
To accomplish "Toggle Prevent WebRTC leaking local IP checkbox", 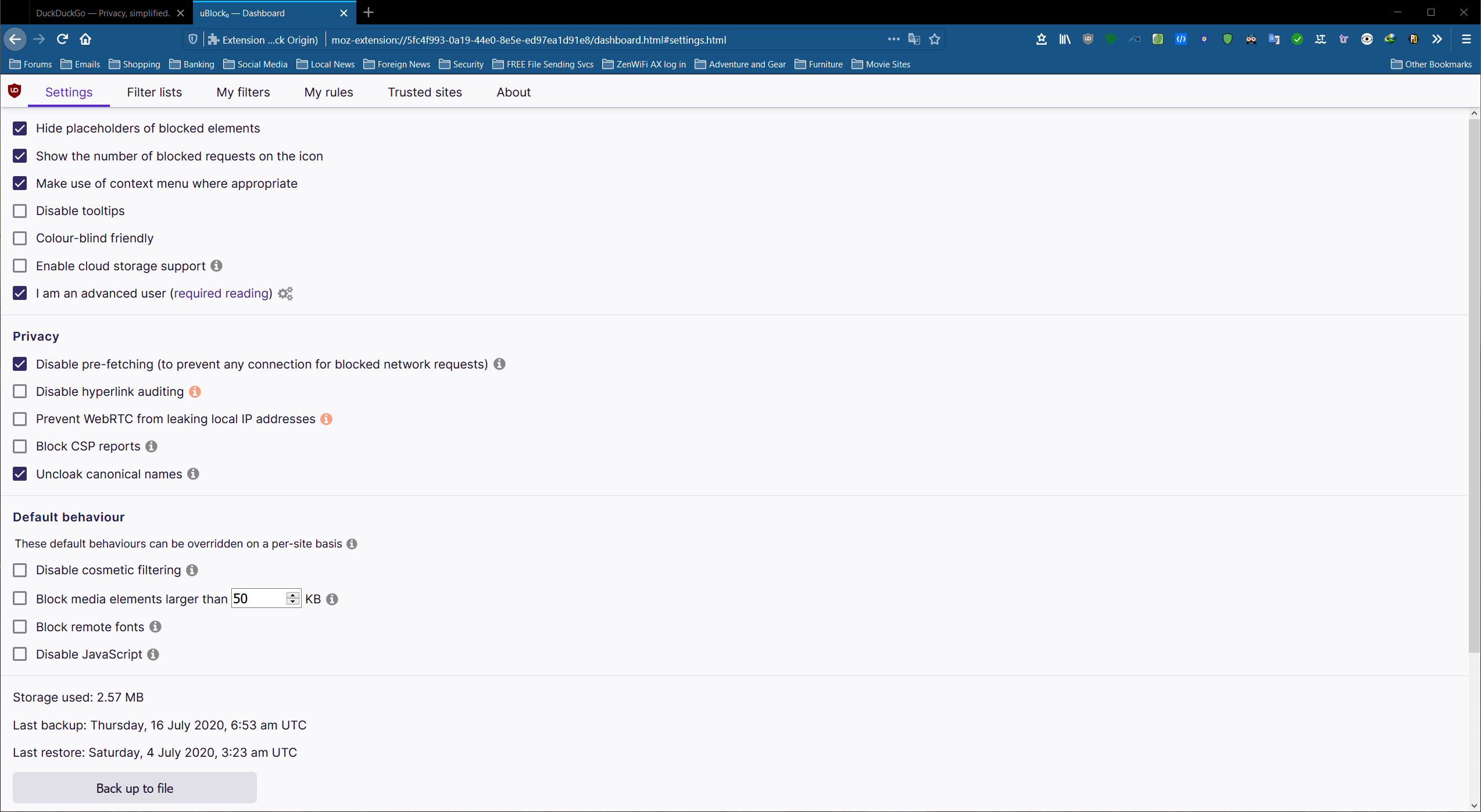I will point(20,419).
